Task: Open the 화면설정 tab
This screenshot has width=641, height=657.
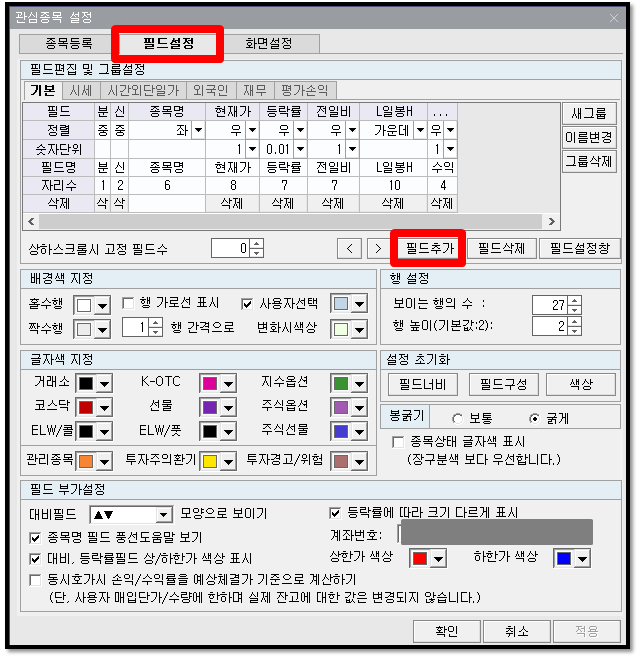Action: (x=269, y=44)
